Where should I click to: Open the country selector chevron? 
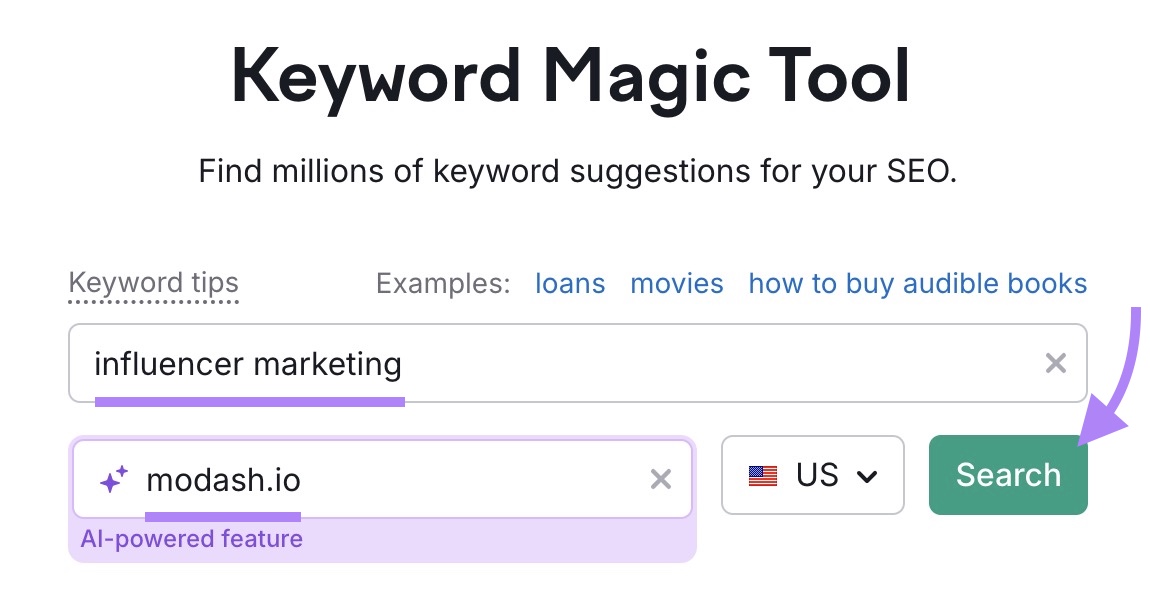868,476
